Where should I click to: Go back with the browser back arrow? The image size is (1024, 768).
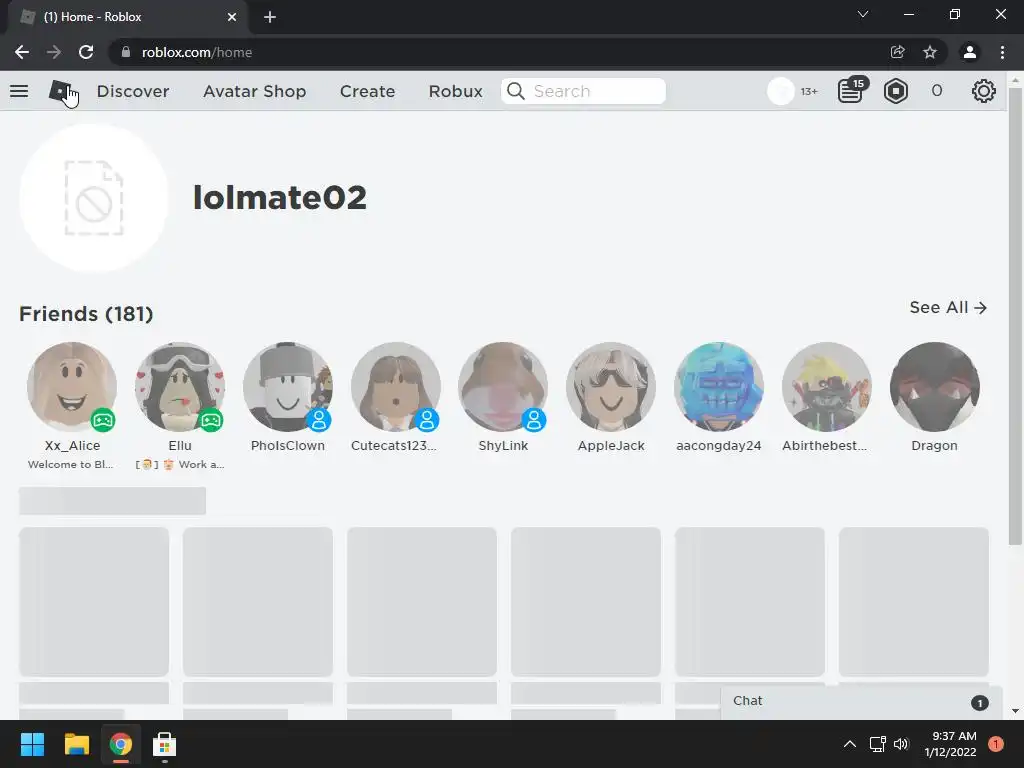[22, 52]
